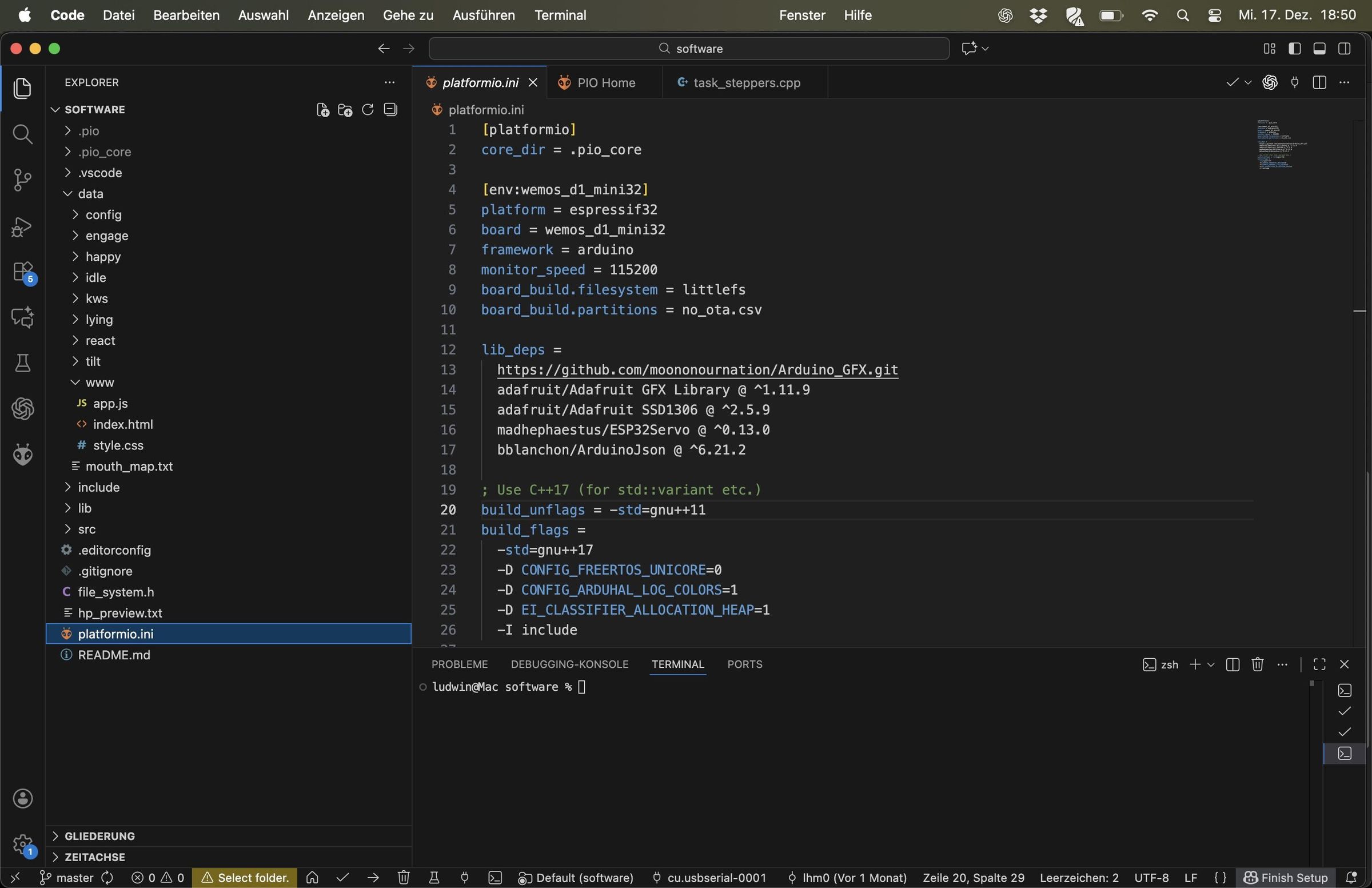Open the Dropbox menu bar icon
The image size is (1372, 888).
tap(1038, 15)
